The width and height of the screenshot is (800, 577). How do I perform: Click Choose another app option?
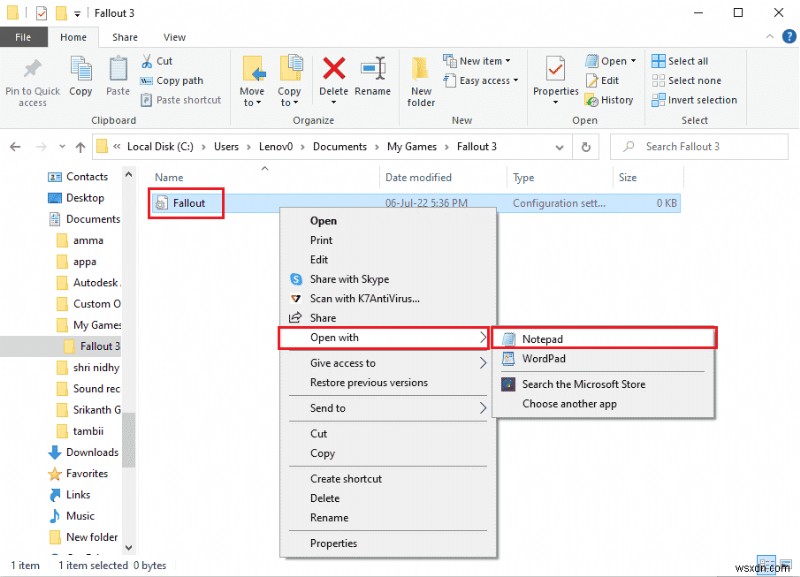pyautogui.click(x=603, y=404)
